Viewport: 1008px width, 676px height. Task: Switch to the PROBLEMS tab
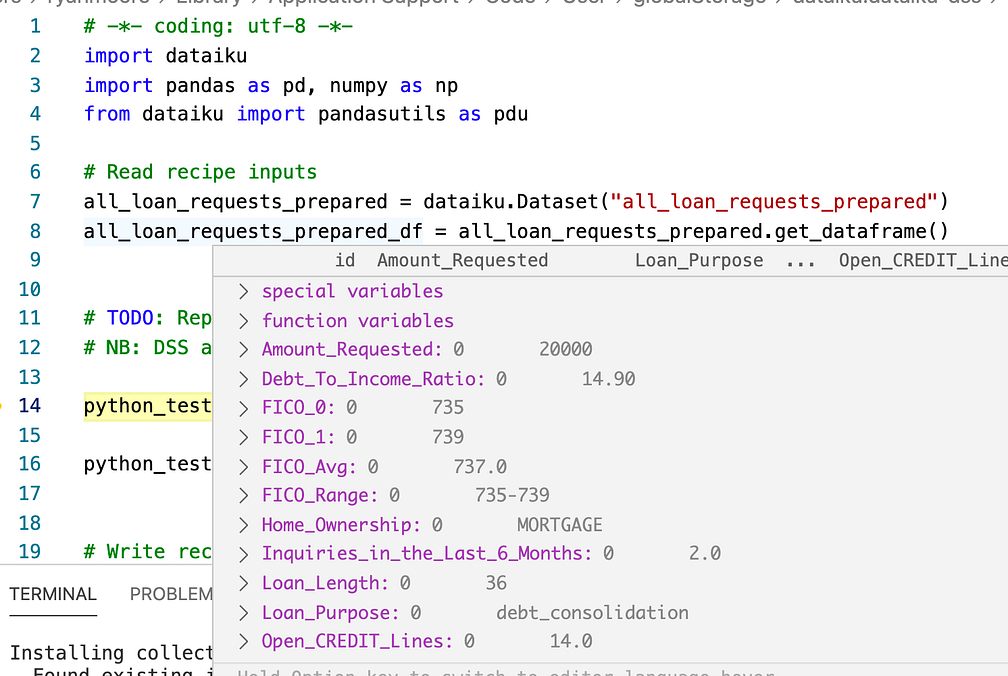coord(171,593)
